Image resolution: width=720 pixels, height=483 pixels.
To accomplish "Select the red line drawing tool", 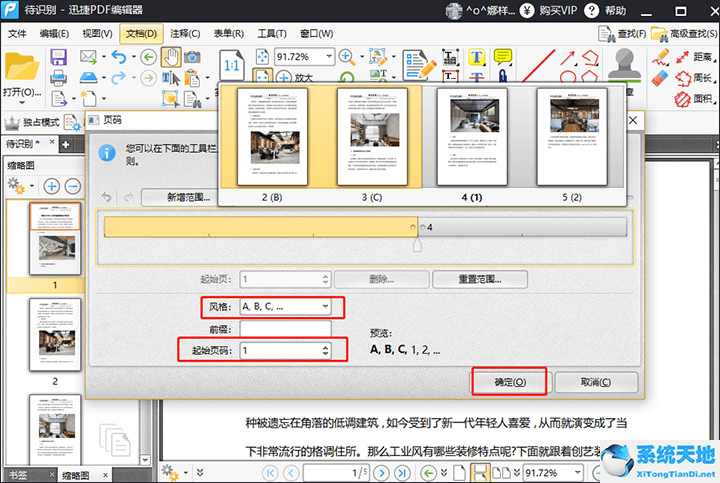I will (538, 65).
